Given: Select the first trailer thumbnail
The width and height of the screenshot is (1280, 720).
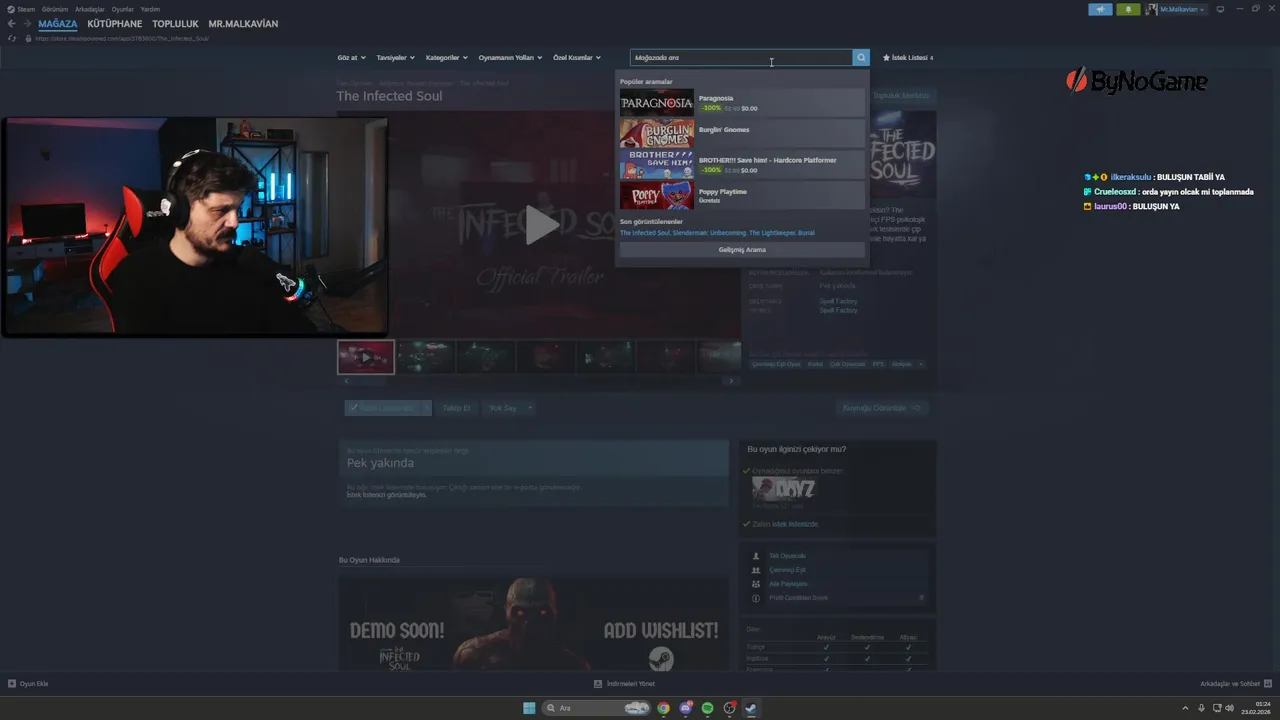Looking at the screenshot, I should pyautogui.click(x=366, y=357).
